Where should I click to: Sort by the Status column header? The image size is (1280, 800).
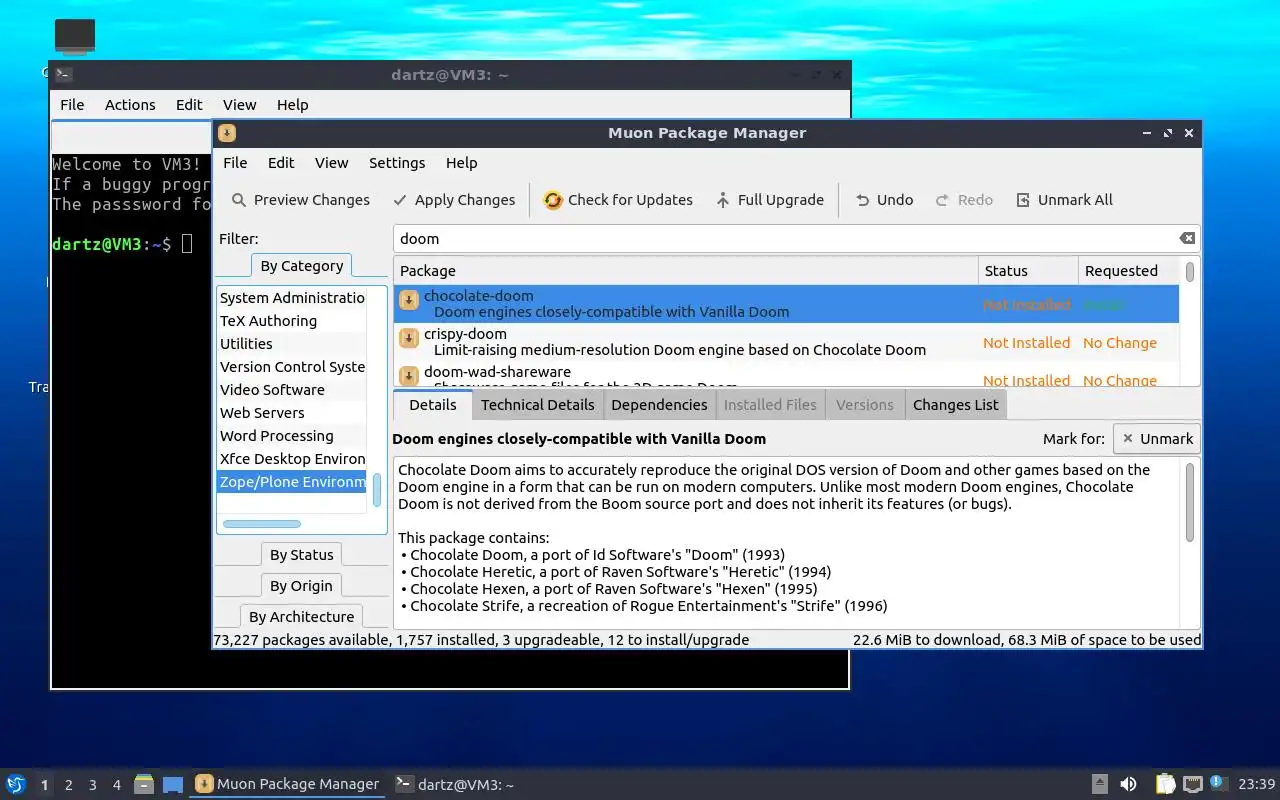point(1028,271)
